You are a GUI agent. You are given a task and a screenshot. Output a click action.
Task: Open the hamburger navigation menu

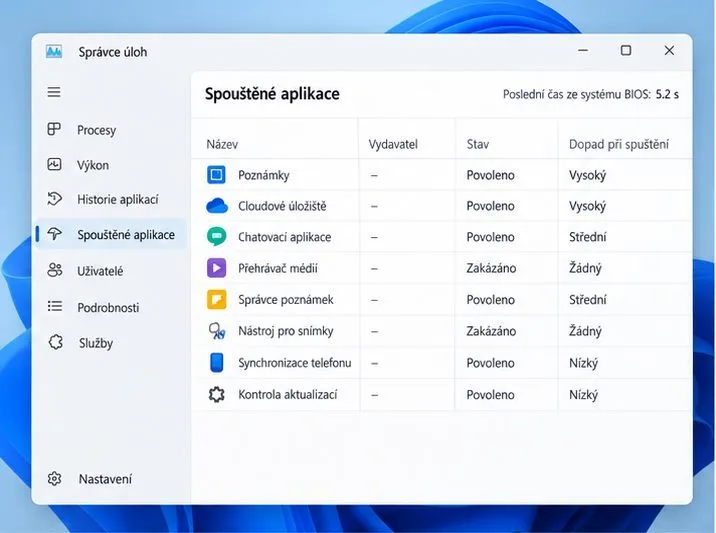(x=54, y=92)
